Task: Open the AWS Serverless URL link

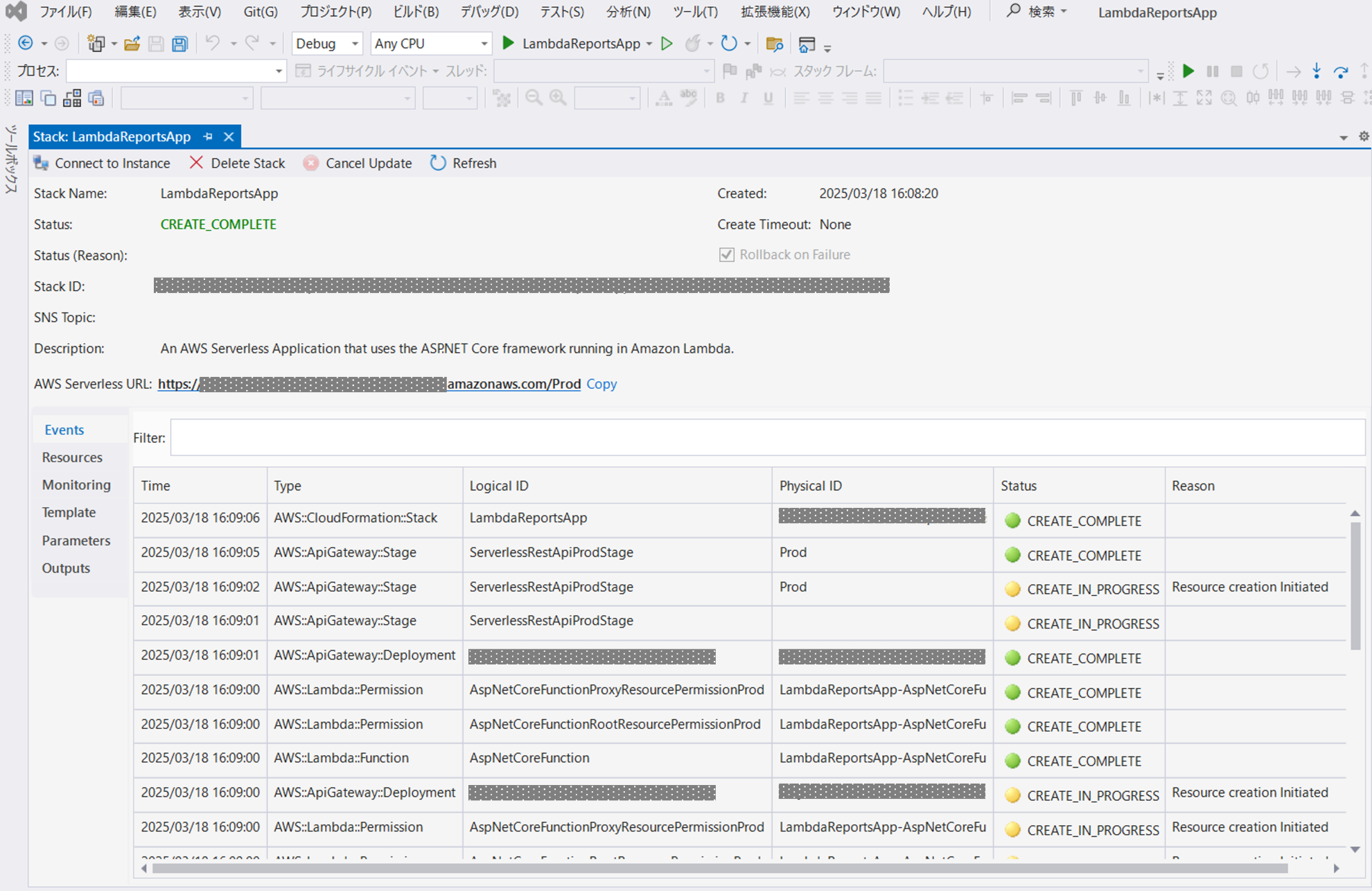Action: click(x=369, y=384)
